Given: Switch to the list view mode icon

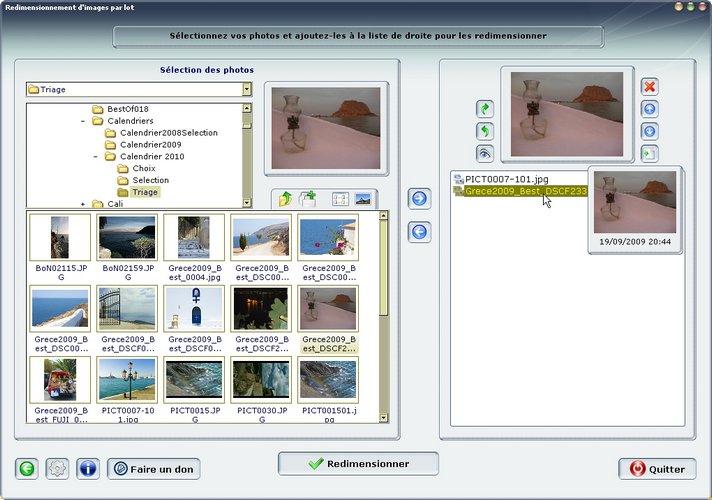Looking at the screenshot, I should tap(339, 199).
